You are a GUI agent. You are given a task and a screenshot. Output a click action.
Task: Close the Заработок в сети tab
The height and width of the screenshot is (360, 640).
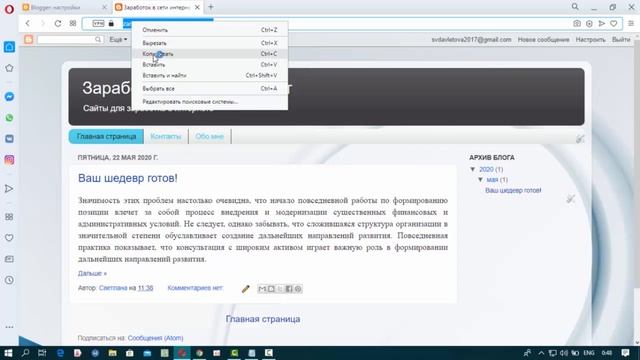coord(197,7)
